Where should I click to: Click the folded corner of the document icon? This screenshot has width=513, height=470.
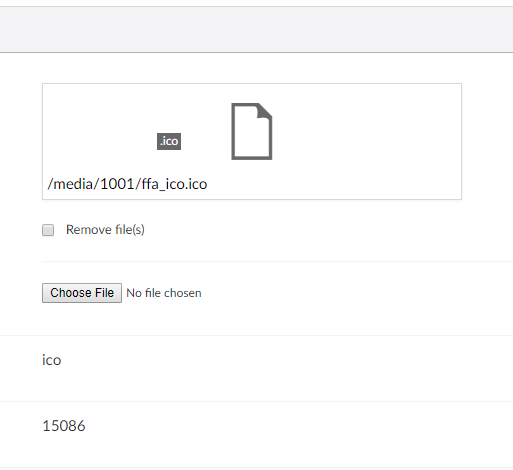coord(265,111)
